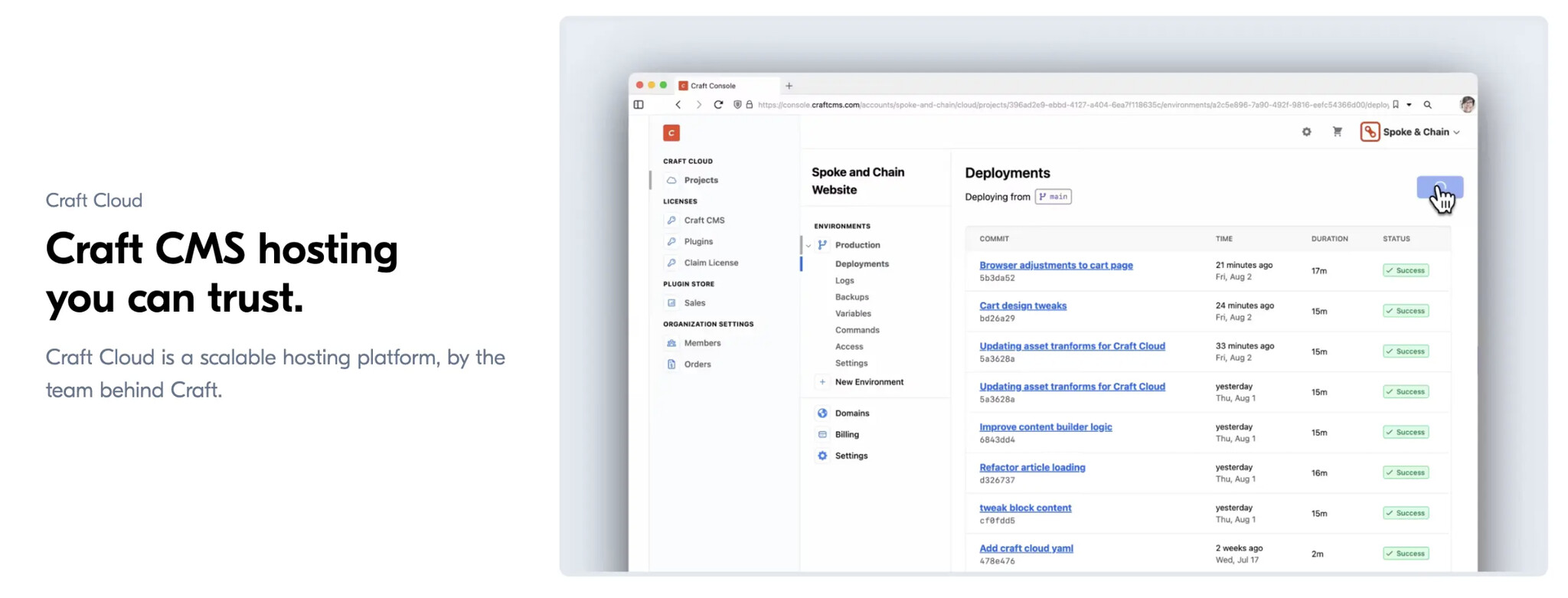Collapse the Production environment chevron
This screenshot has width=1568, height=598.
pyautogui.click(x=808, y=246)
